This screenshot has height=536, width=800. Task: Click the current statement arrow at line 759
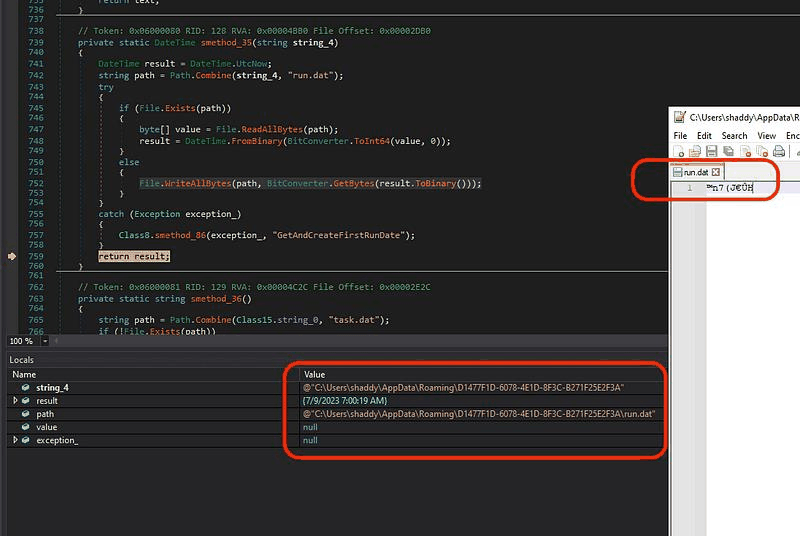[x=12, y=256]
